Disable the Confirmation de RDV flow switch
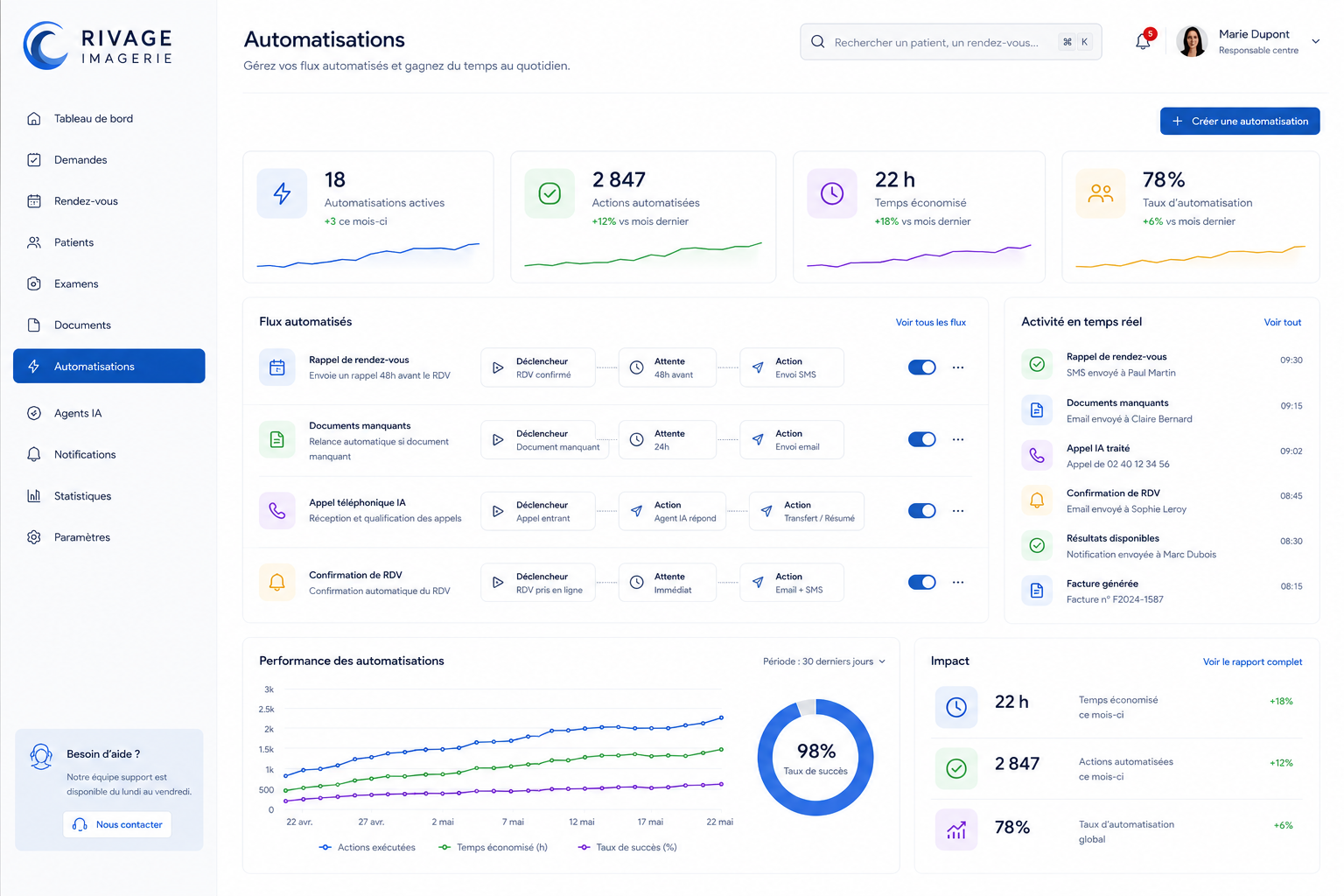The image size is (1344, 896). 922,582
